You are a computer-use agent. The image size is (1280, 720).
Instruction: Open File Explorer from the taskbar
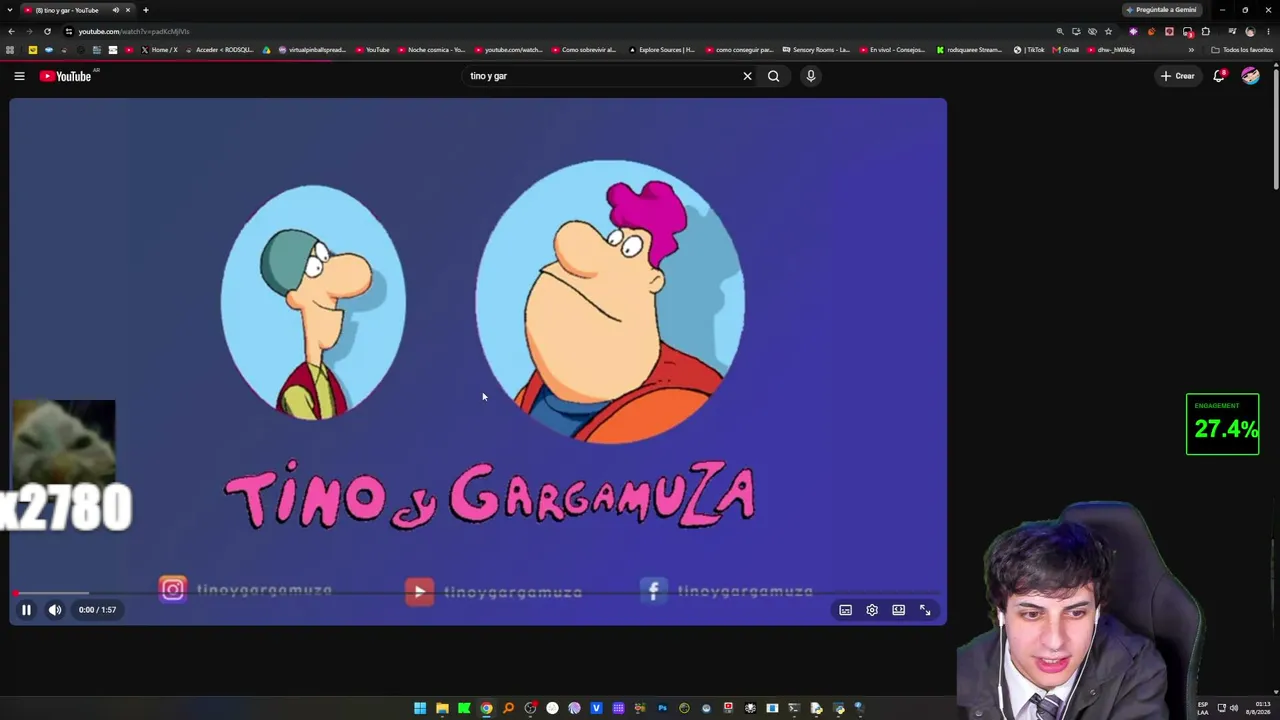(442, 708)
